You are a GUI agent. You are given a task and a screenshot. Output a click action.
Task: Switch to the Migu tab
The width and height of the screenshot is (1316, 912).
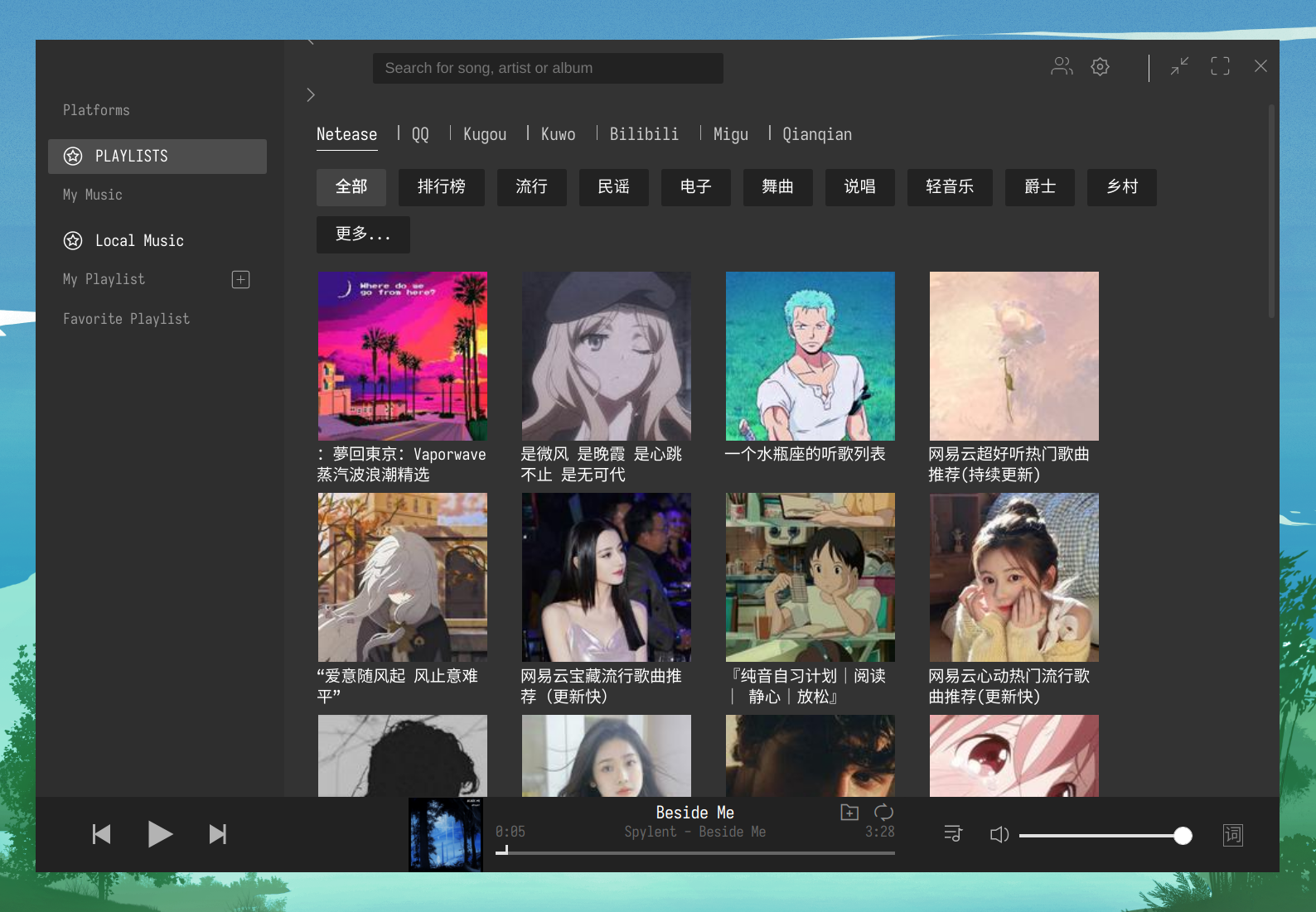click(730, 134)
